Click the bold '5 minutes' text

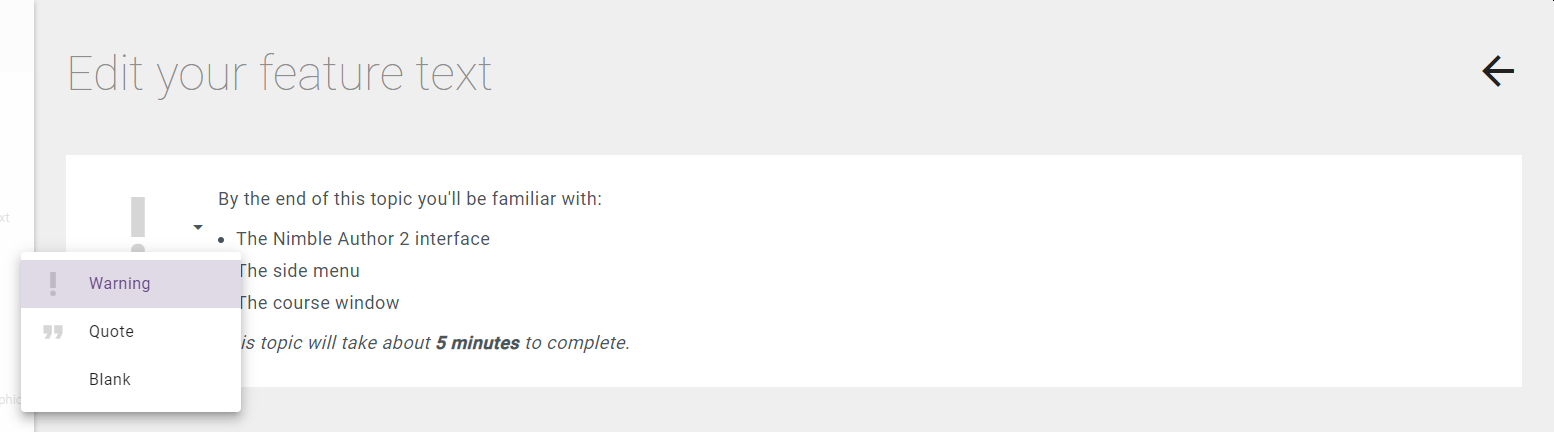pyautogui.click(x=478, y=343)
